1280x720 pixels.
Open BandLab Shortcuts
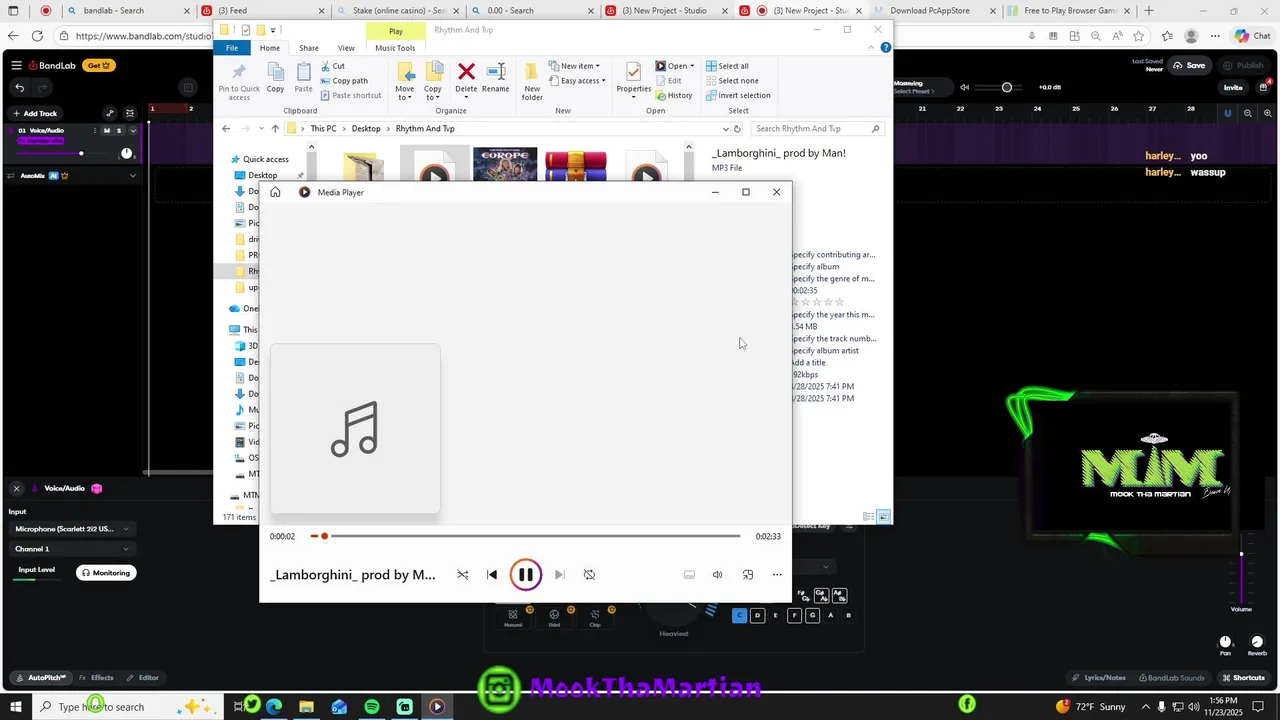point(1243,678)
